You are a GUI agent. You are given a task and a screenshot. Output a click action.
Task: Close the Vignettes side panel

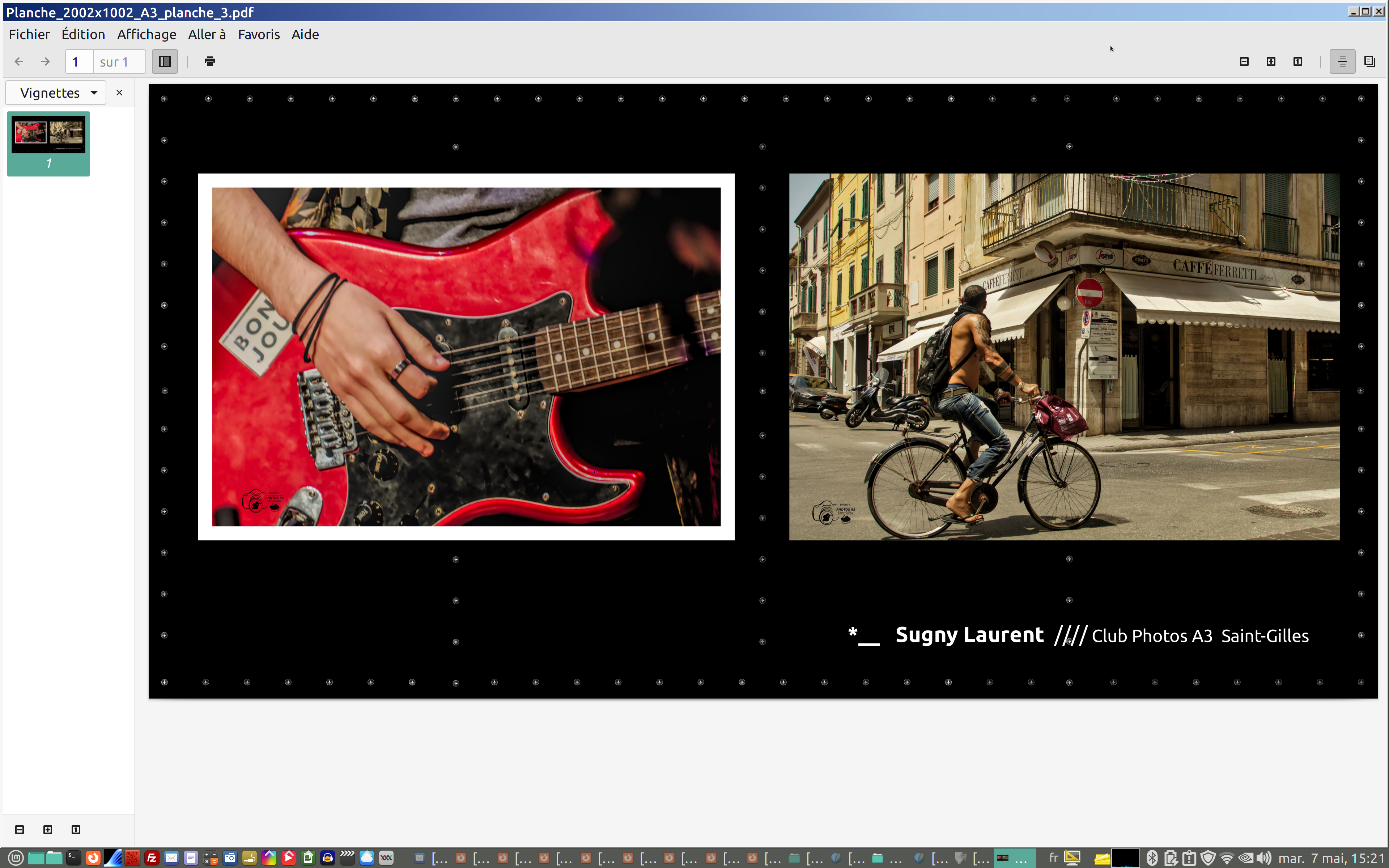(x=119, y=93)
